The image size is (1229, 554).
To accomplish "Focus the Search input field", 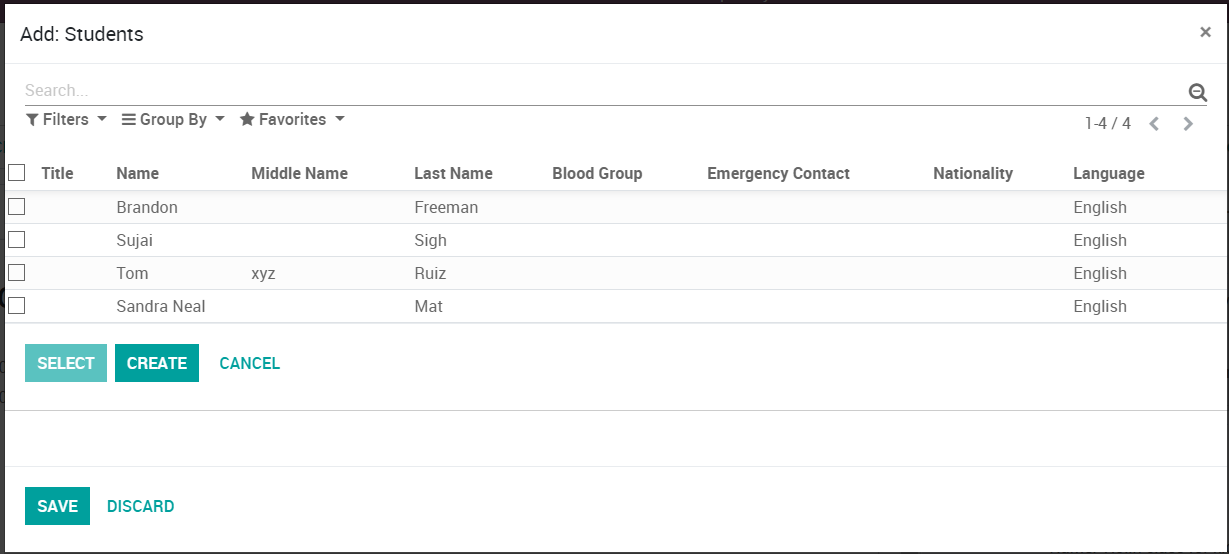I will (600, 91).
